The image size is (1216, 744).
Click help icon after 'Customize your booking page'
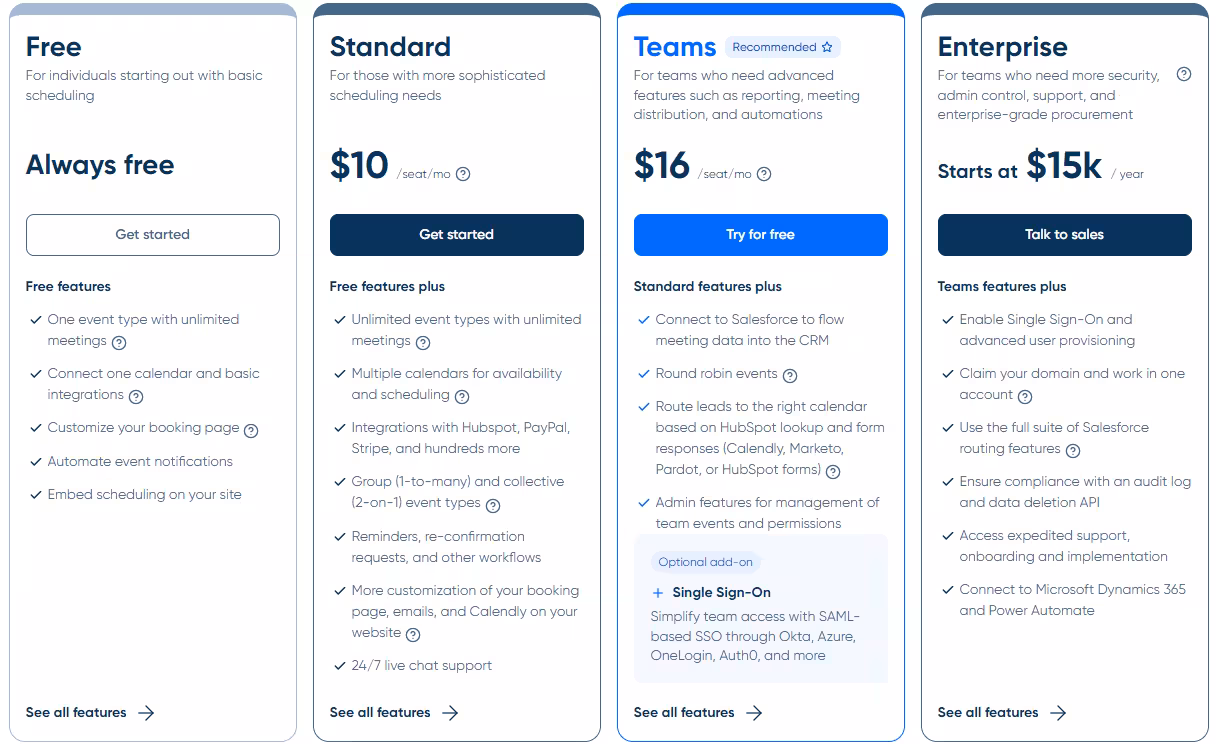(x=251, y=430)
